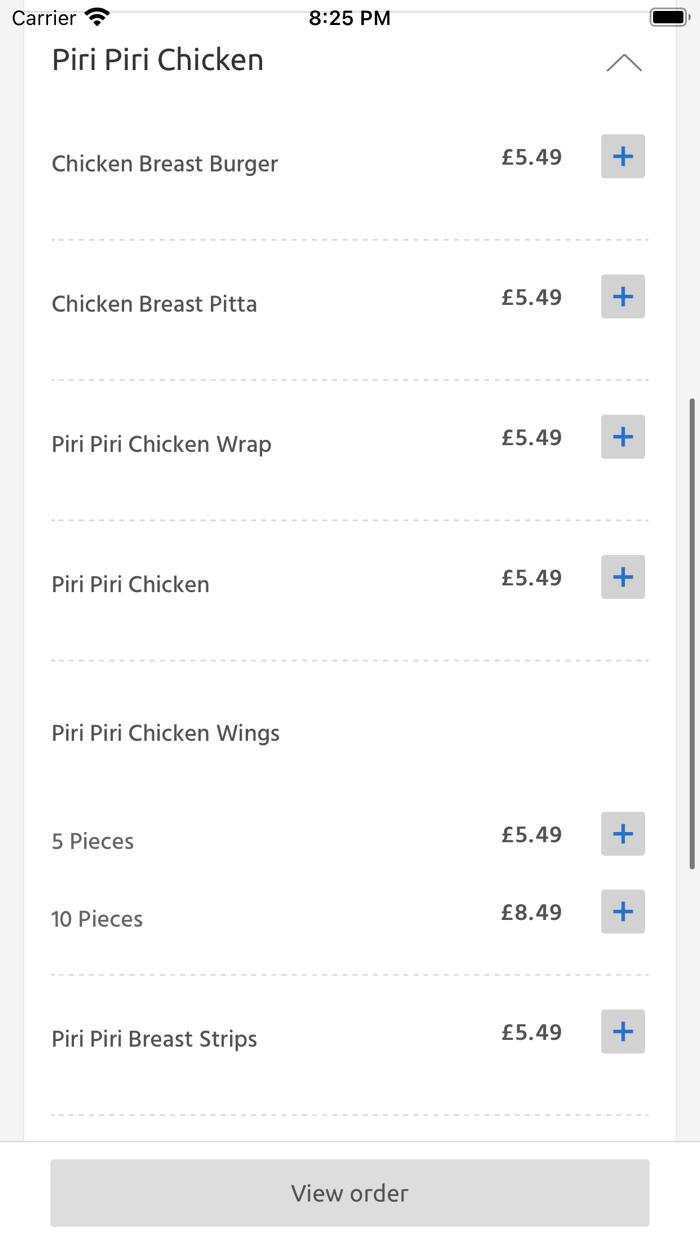
Task: Add Piri Piri Breast Strips to basket
Action: [622, 1031]
